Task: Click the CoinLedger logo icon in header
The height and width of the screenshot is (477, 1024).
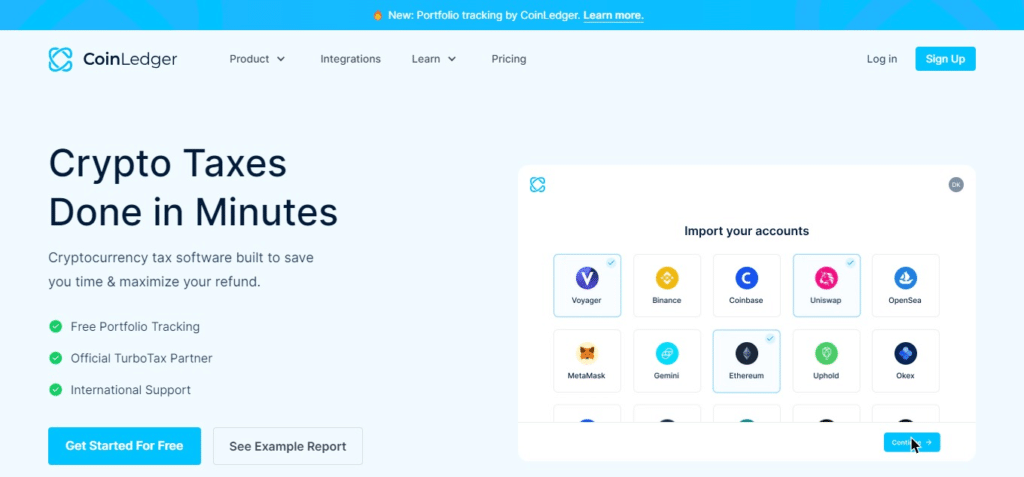Action: coord(61,59)
